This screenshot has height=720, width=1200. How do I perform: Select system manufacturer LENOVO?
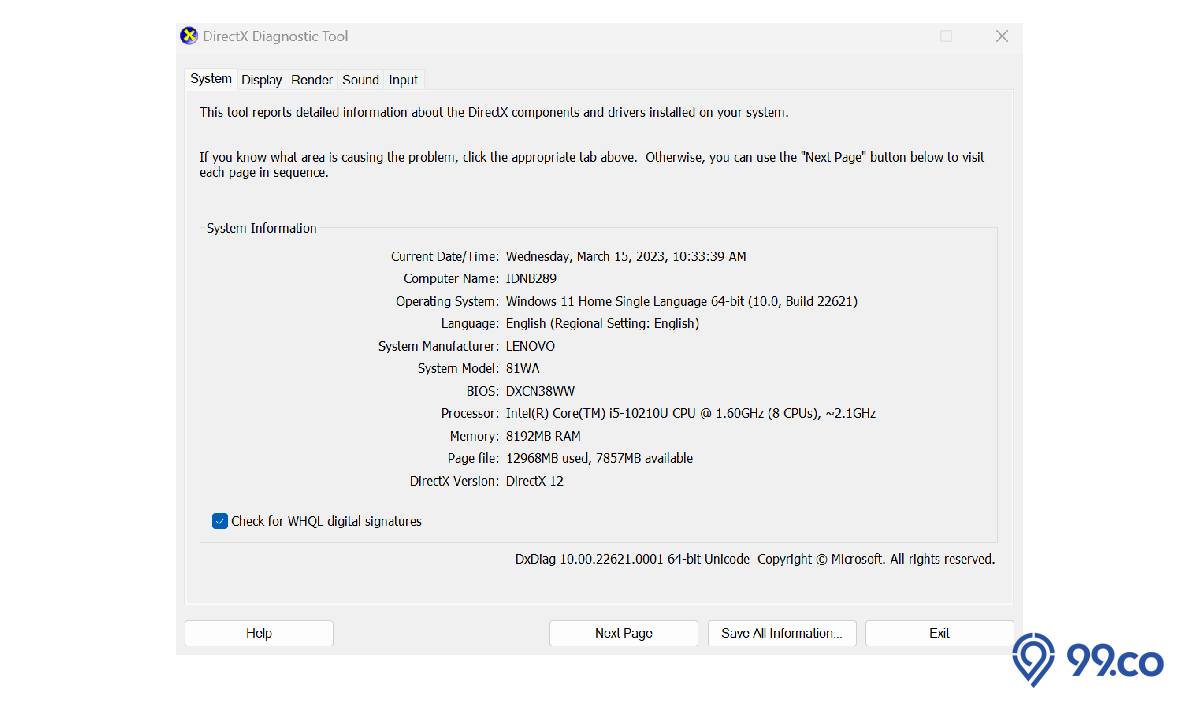pyautogui.click(x=530, y=346)
